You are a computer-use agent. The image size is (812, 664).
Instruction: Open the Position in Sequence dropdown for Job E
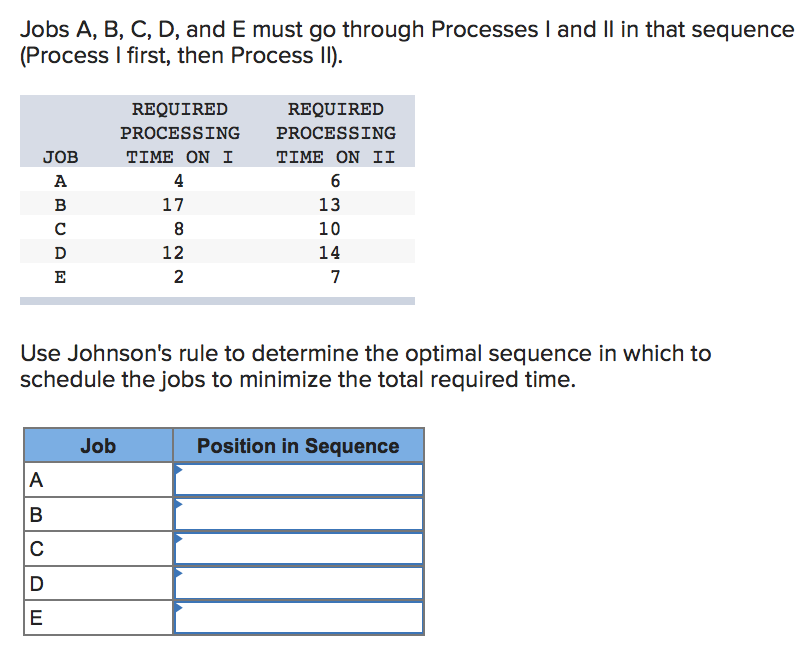pyautogui.click(x=297, y=618)
